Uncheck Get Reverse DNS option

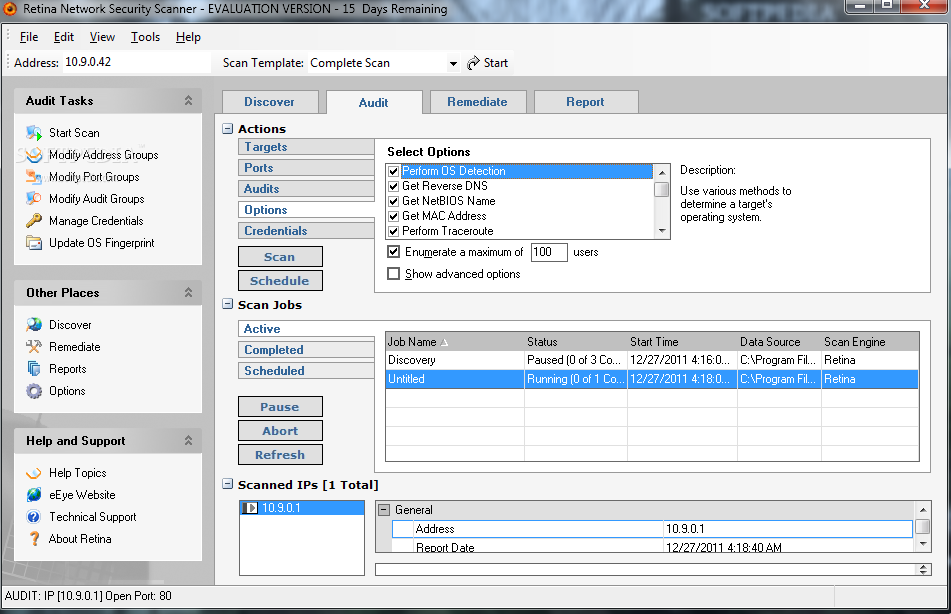[394, 186]
